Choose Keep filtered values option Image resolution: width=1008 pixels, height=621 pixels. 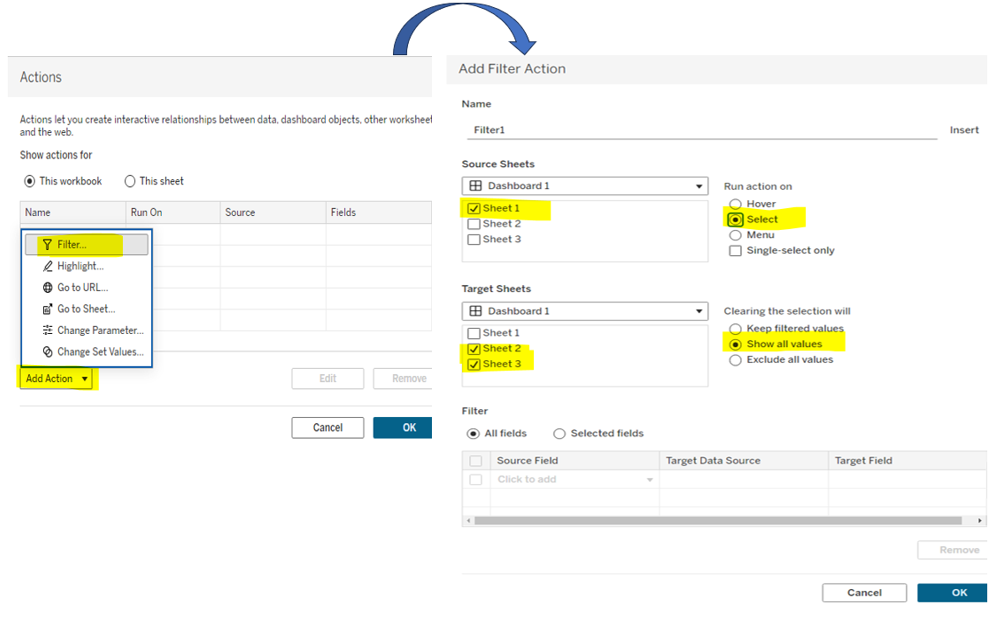pyautogui.click(x=736, y=329)
